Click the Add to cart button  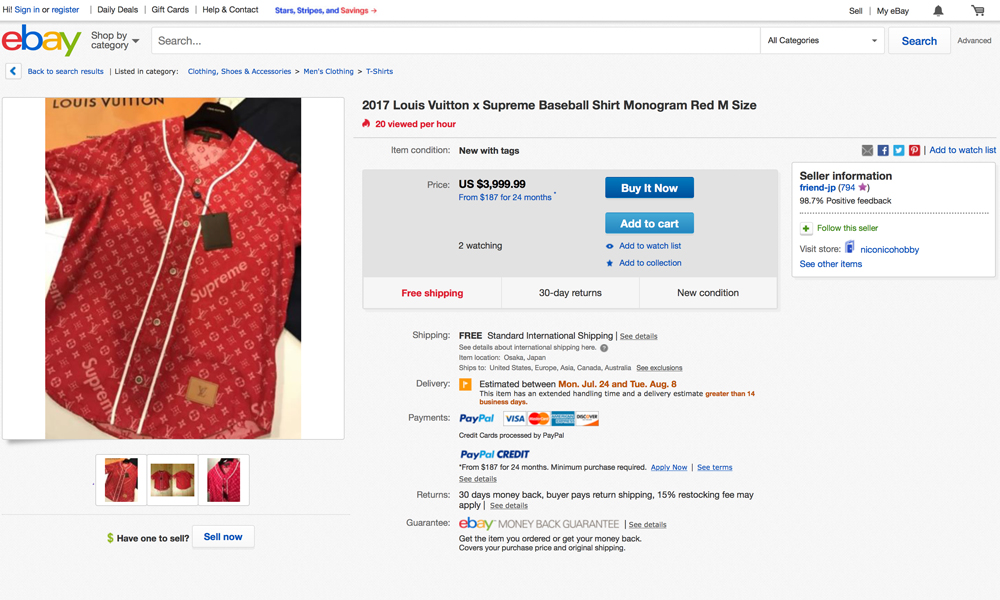649,224
